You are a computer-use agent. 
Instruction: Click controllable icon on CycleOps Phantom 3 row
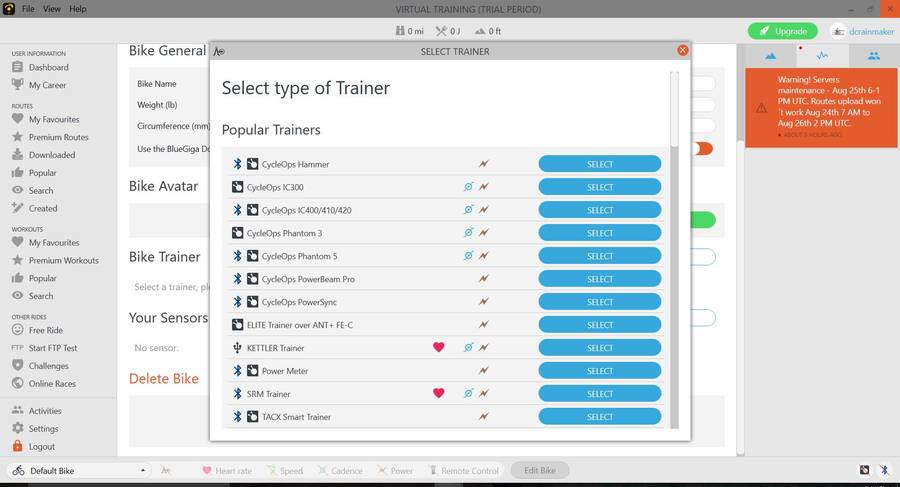[468, 233]
